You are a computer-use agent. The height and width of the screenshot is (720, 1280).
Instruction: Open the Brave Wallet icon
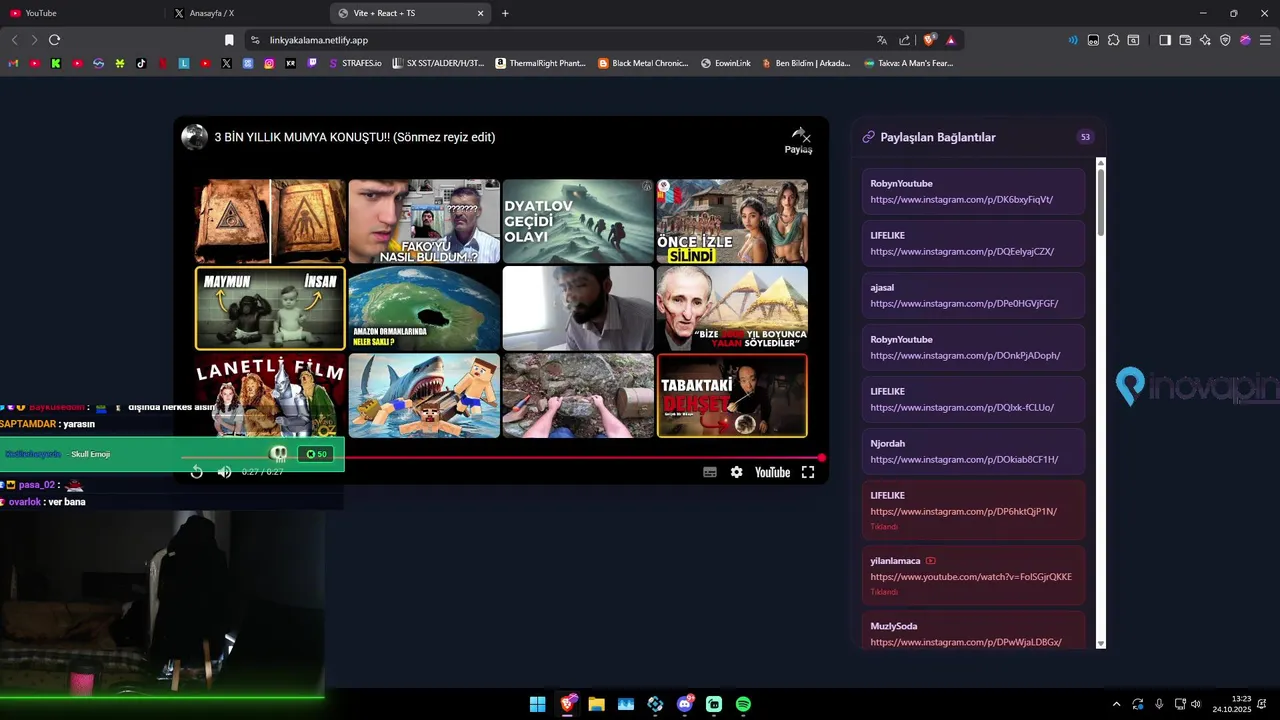(1185, 40)
